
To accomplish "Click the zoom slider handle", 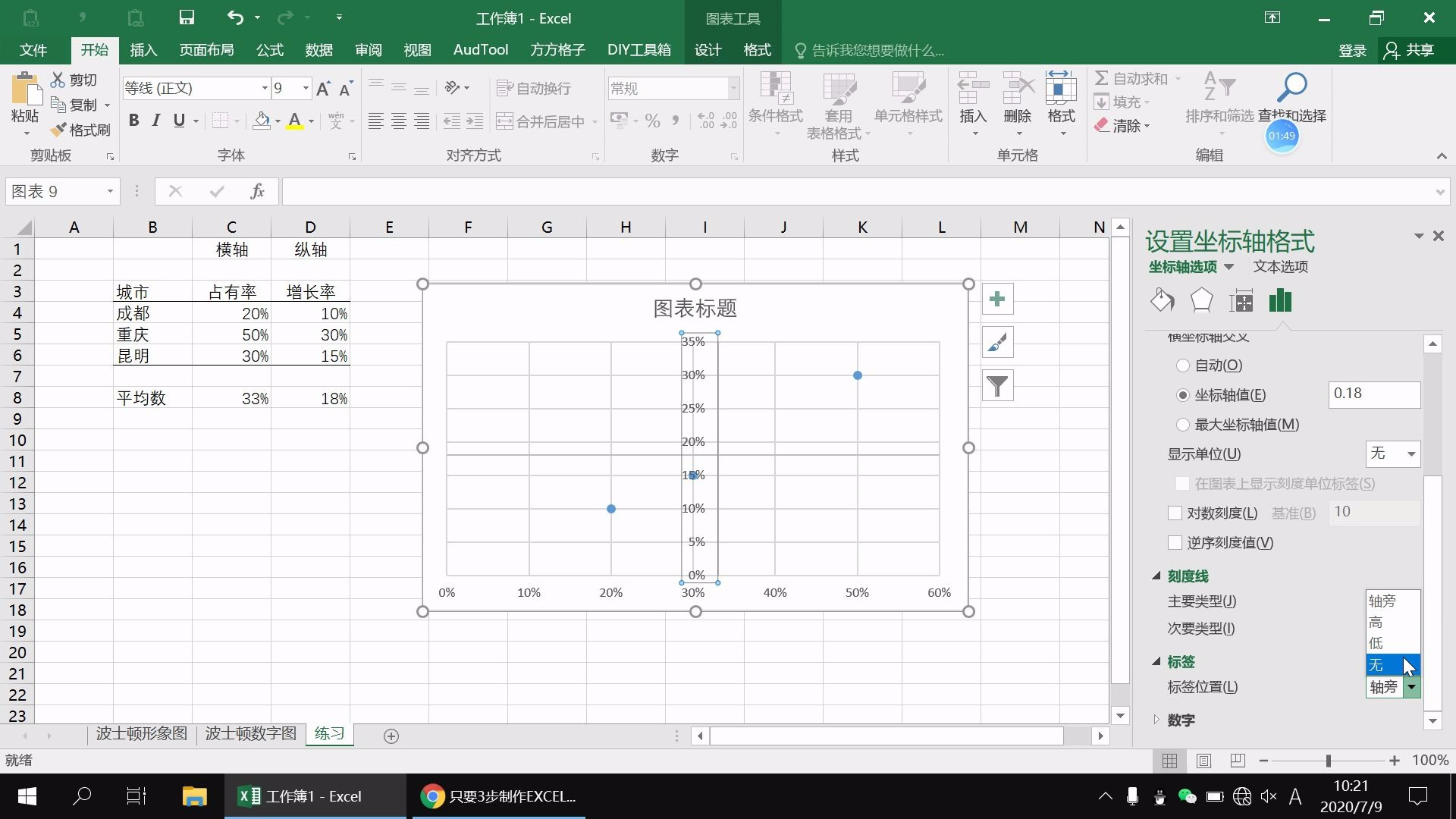I will [1328, 761].
